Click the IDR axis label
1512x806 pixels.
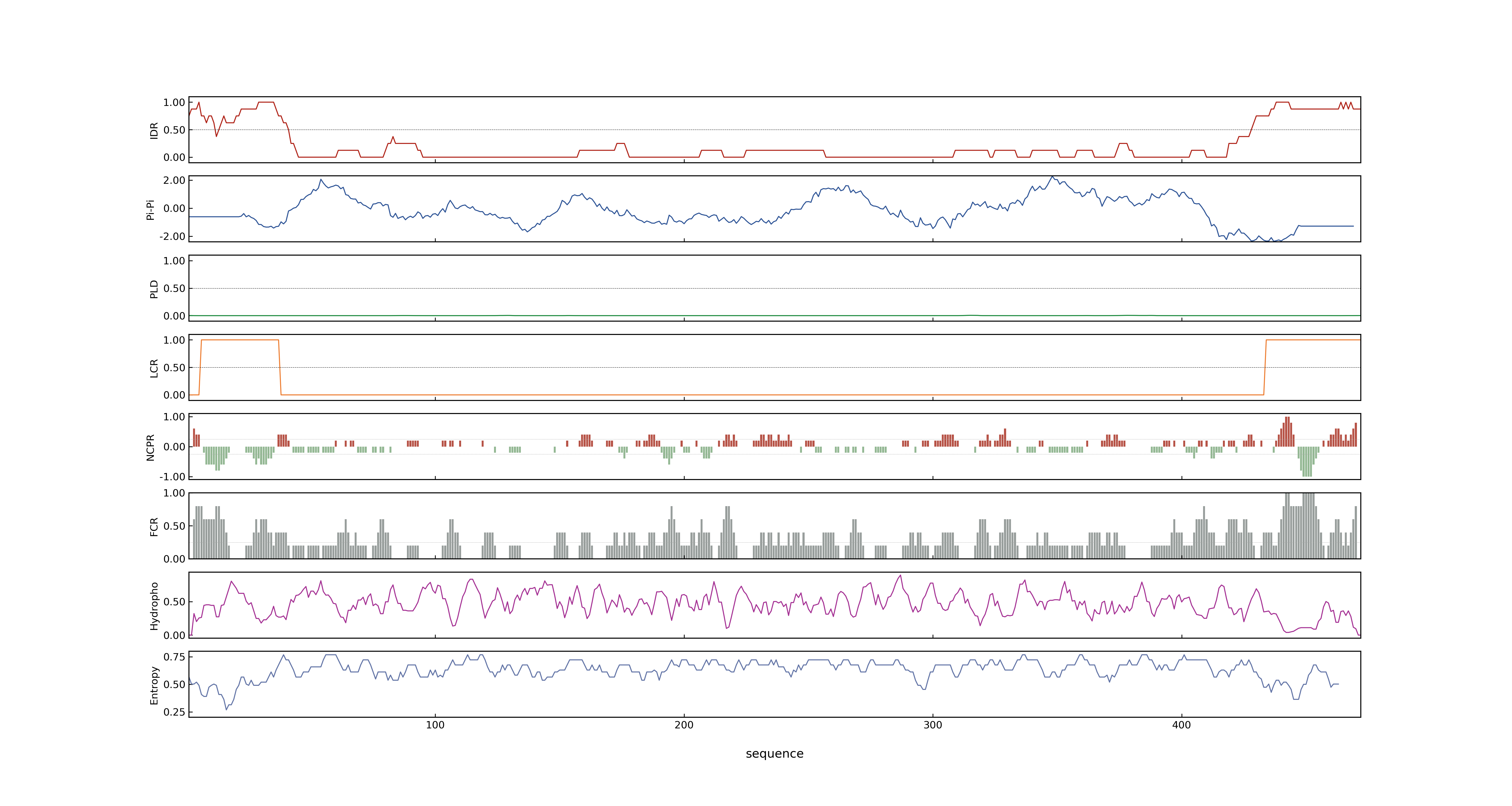click(154, 130)
